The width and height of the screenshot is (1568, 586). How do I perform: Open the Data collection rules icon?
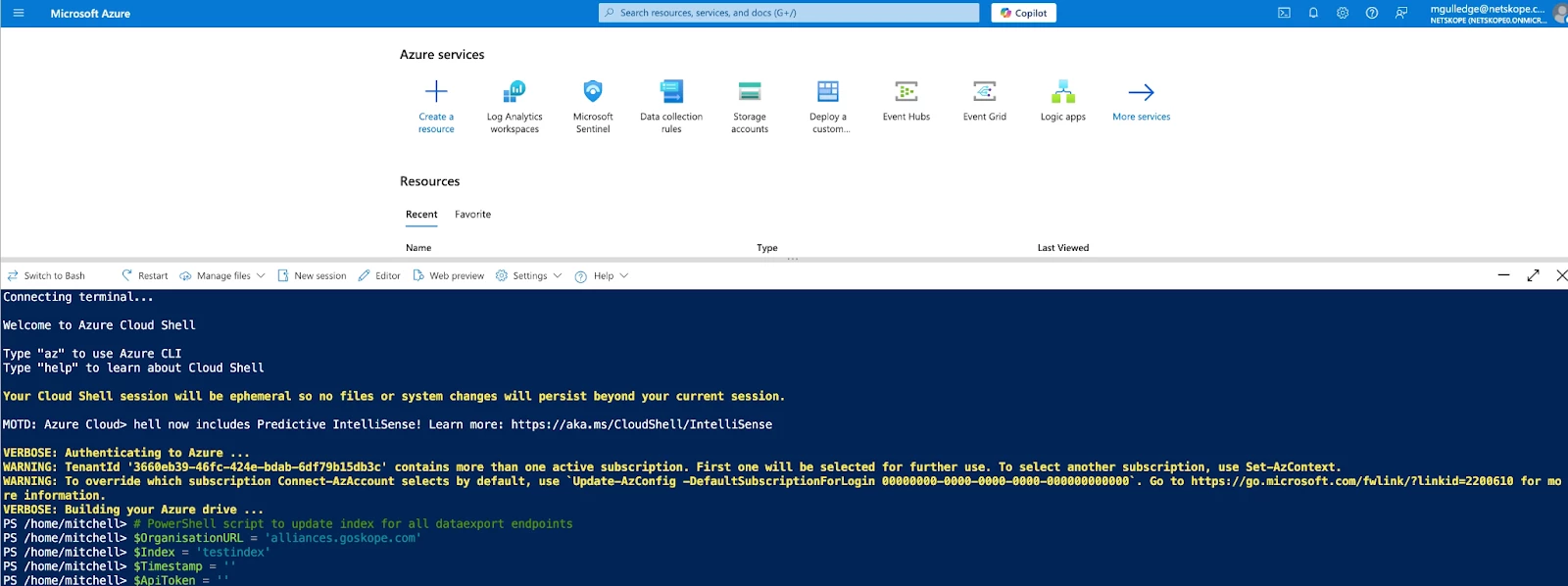coord(671,92)
